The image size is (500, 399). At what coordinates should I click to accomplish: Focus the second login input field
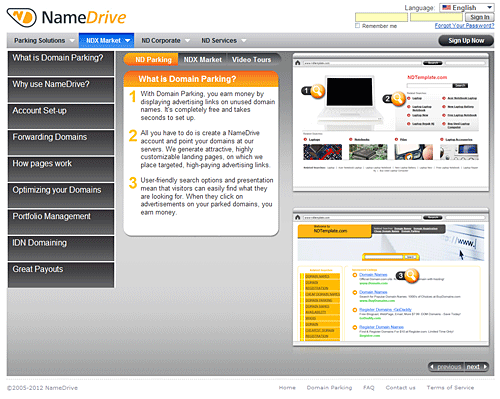(436, 17)
